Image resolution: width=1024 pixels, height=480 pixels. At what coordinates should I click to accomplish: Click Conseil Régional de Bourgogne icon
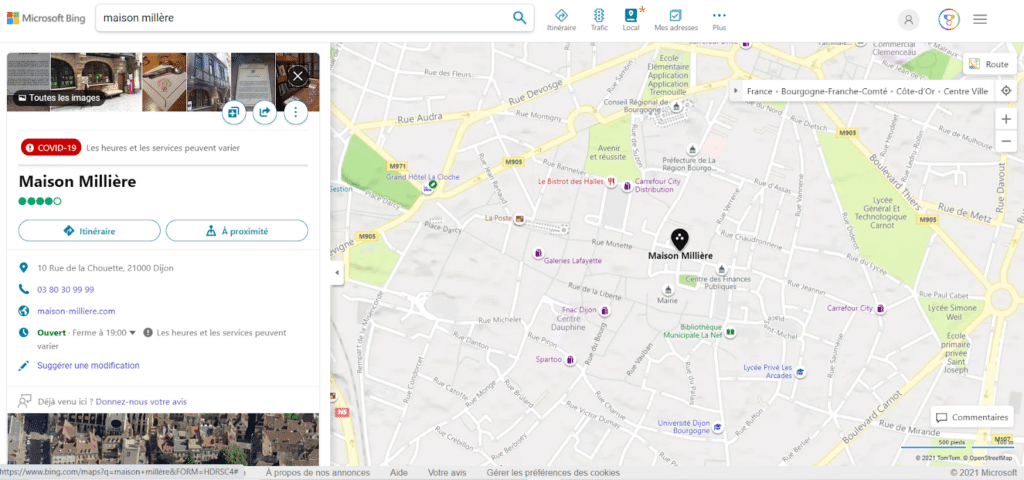677,106
